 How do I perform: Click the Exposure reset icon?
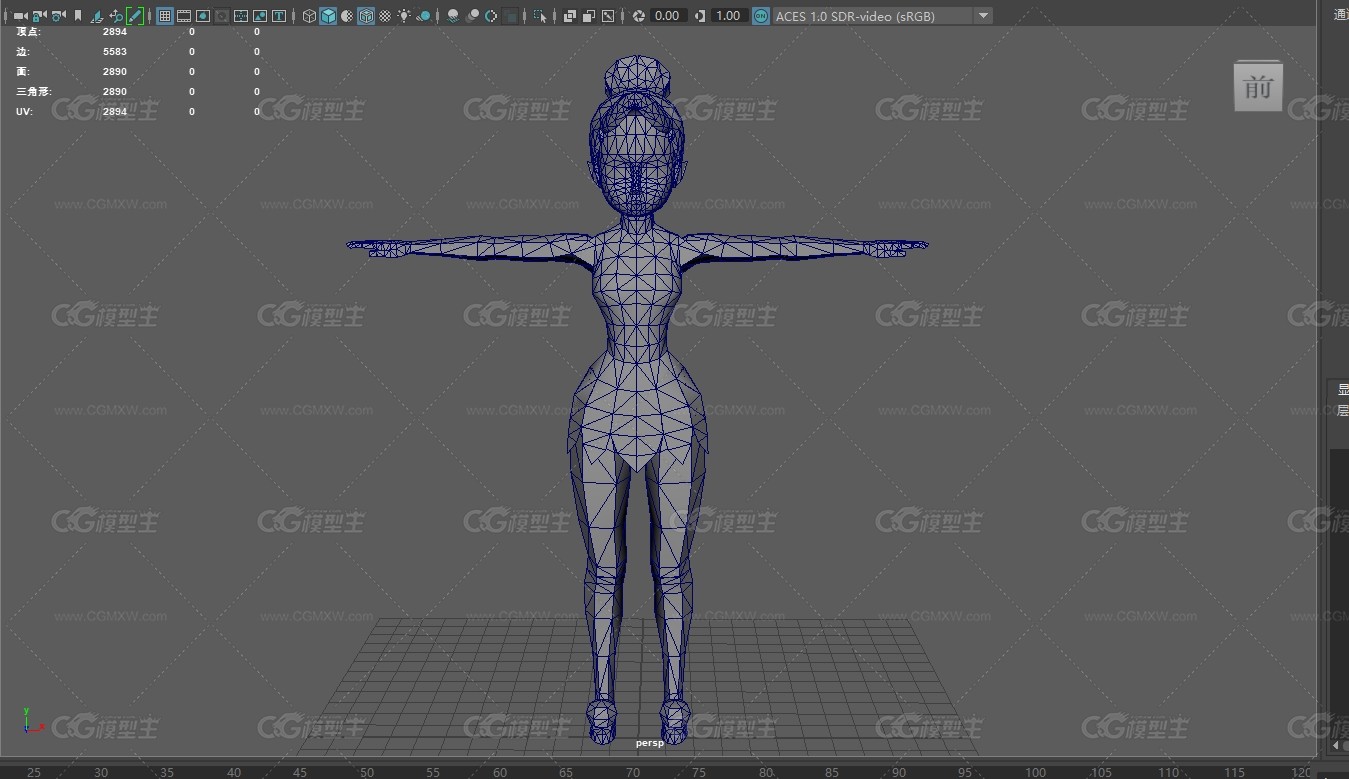(639, 16)
